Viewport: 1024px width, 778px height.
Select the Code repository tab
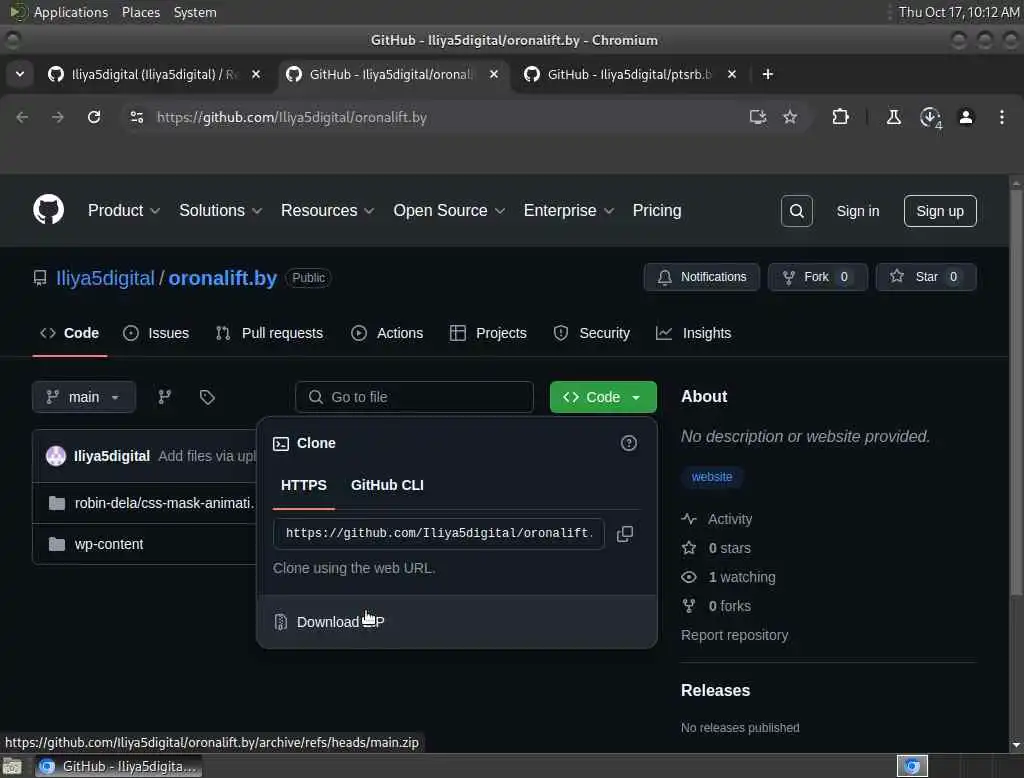point(69,332)
